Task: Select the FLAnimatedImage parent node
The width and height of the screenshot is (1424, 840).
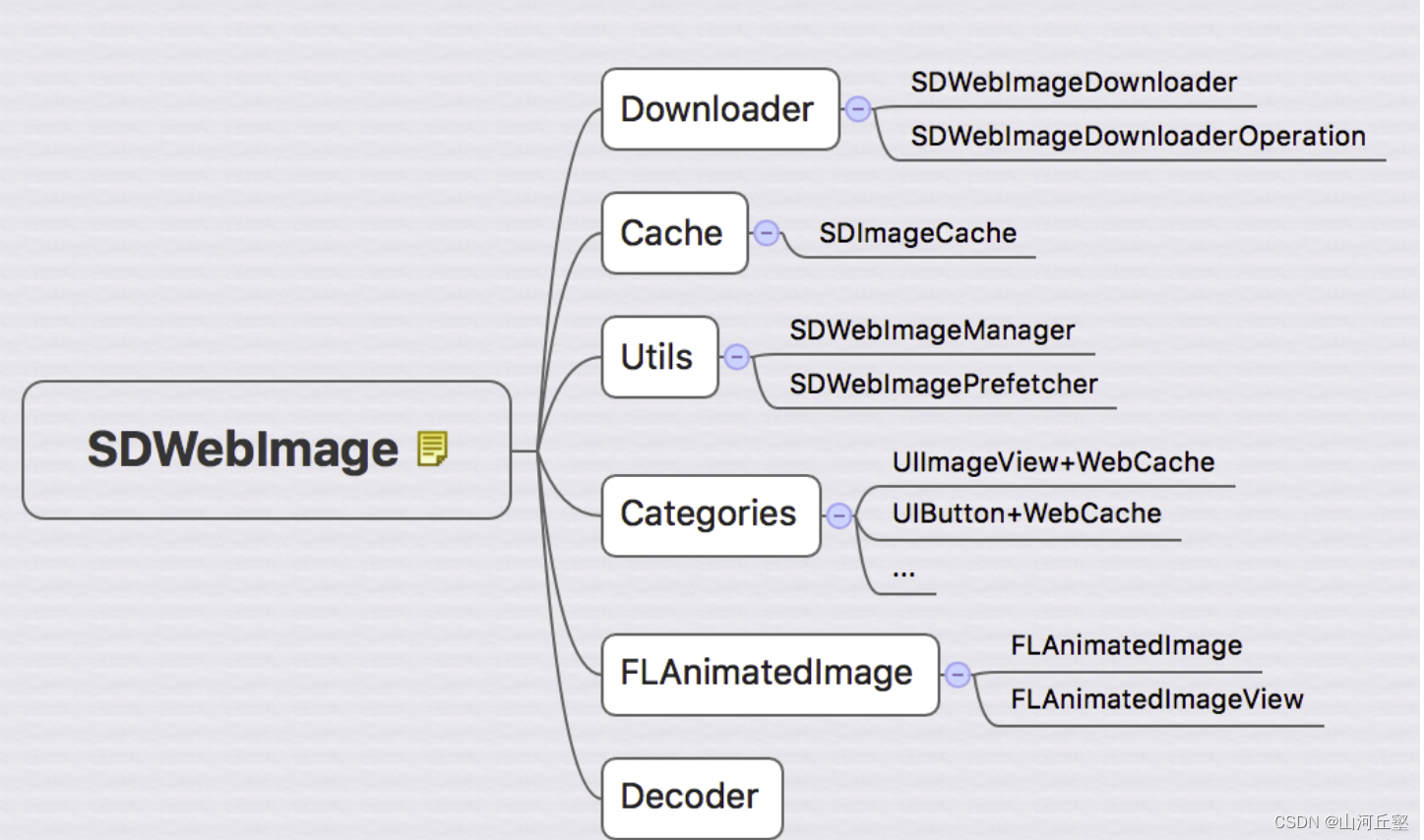Action: pyautogui.click(x=771, y=675)
